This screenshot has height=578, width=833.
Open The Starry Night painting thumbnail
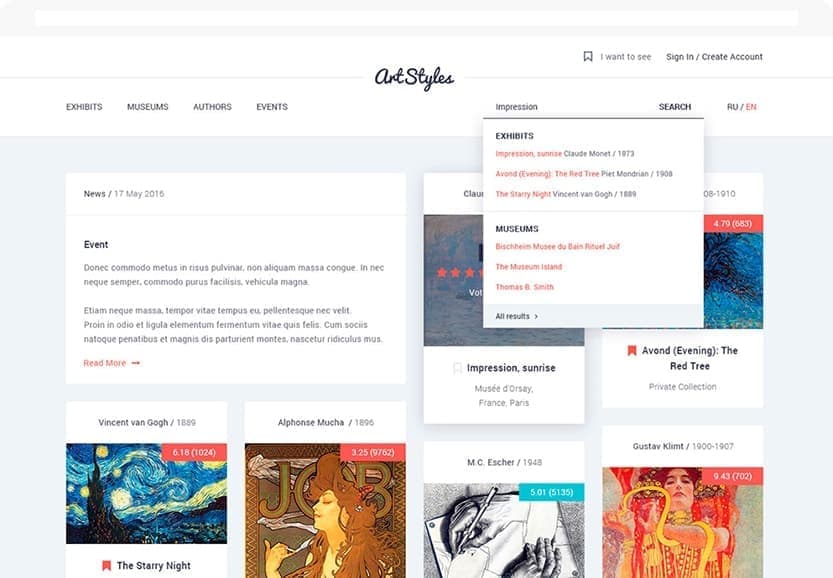pyautogui.click(x=146, y=494)
